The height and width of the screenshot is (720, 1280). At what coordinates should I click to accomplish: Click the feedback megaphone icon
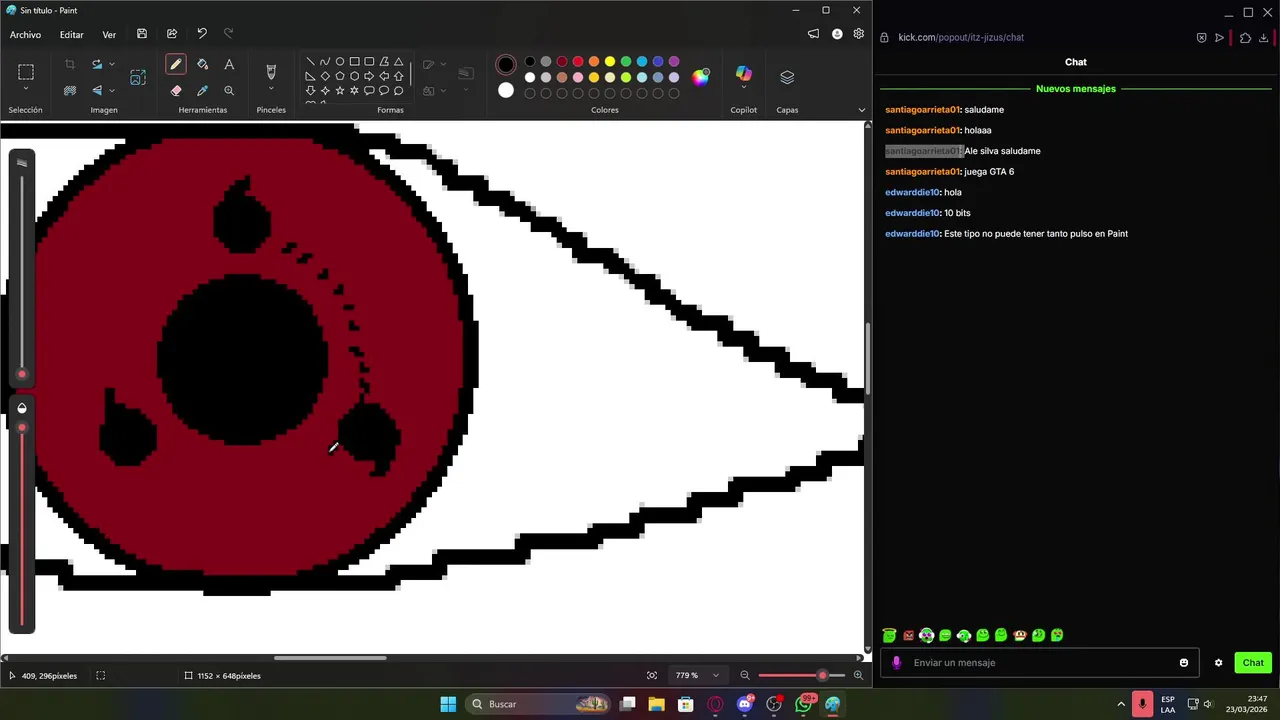pyautogui.click(x=813, y=34)
